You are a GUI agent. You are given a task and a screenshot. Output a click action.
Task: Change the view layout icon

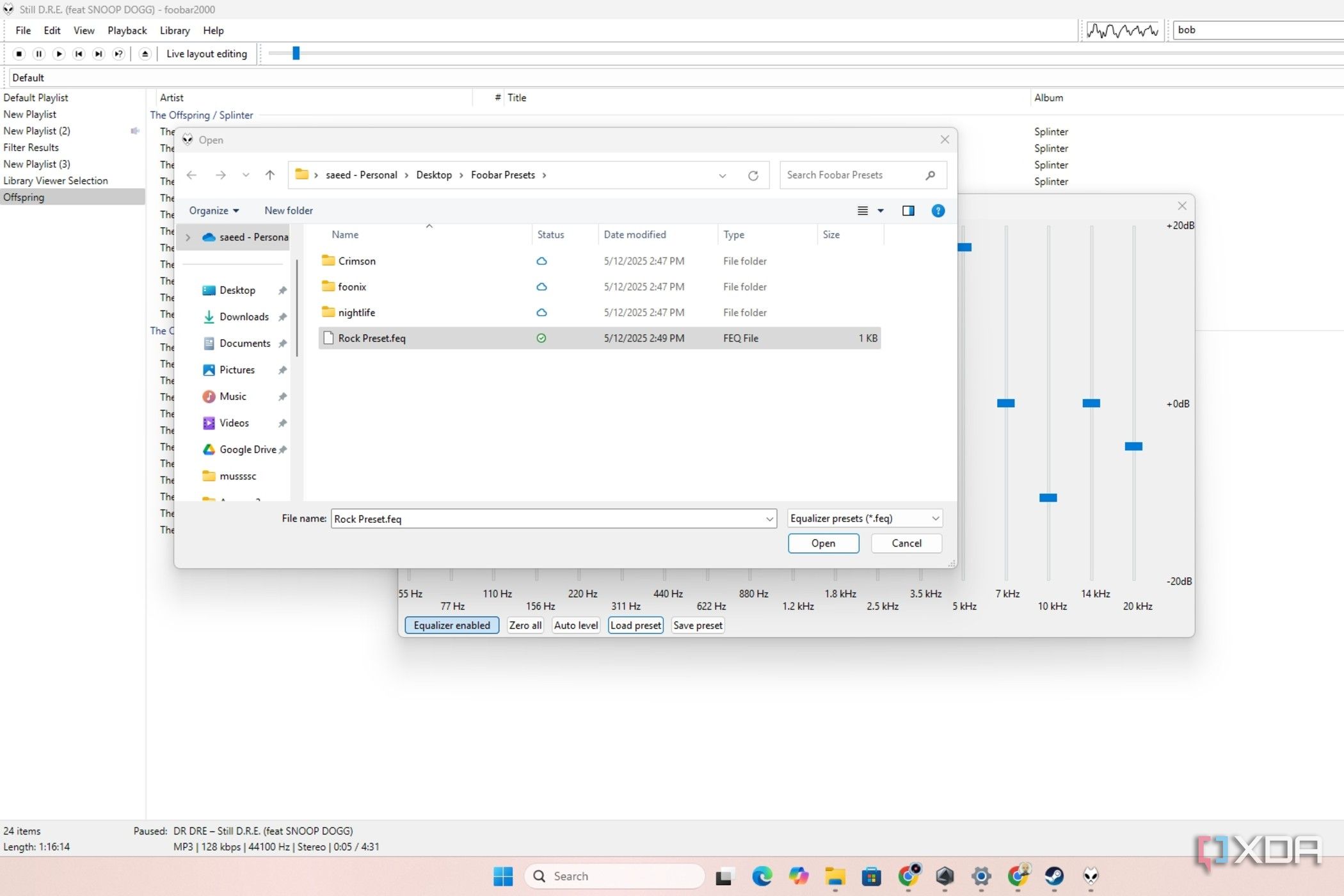[863, 211]
